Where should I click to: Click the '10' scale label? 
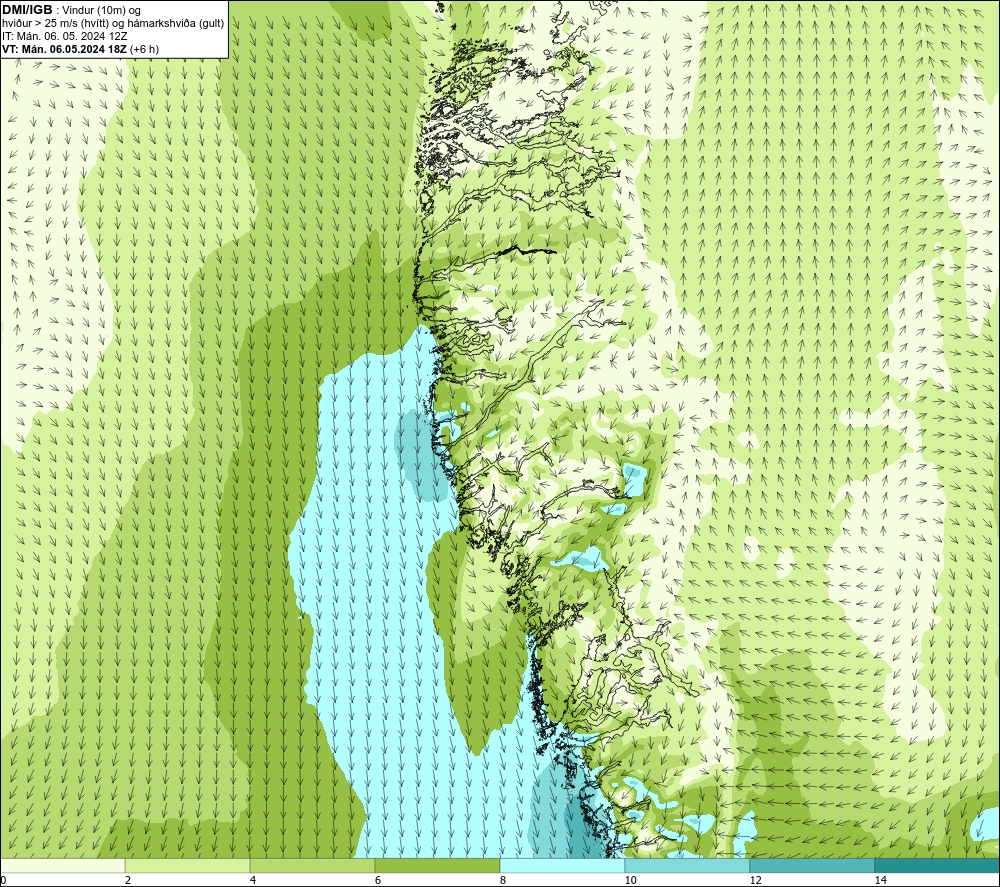[631, 880]
